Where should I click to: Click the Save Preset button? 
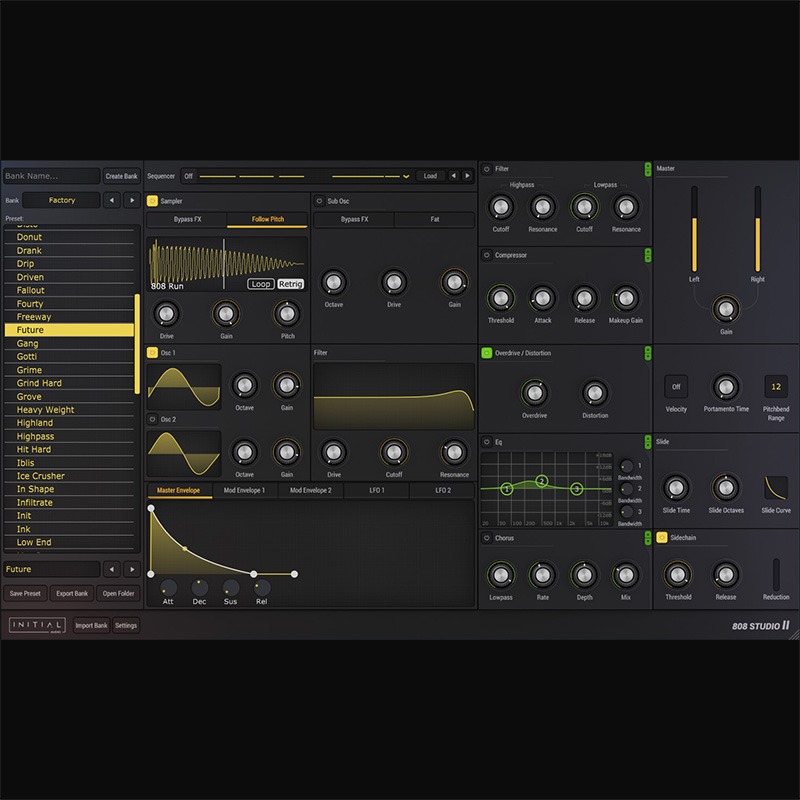(x=25, y=593)
